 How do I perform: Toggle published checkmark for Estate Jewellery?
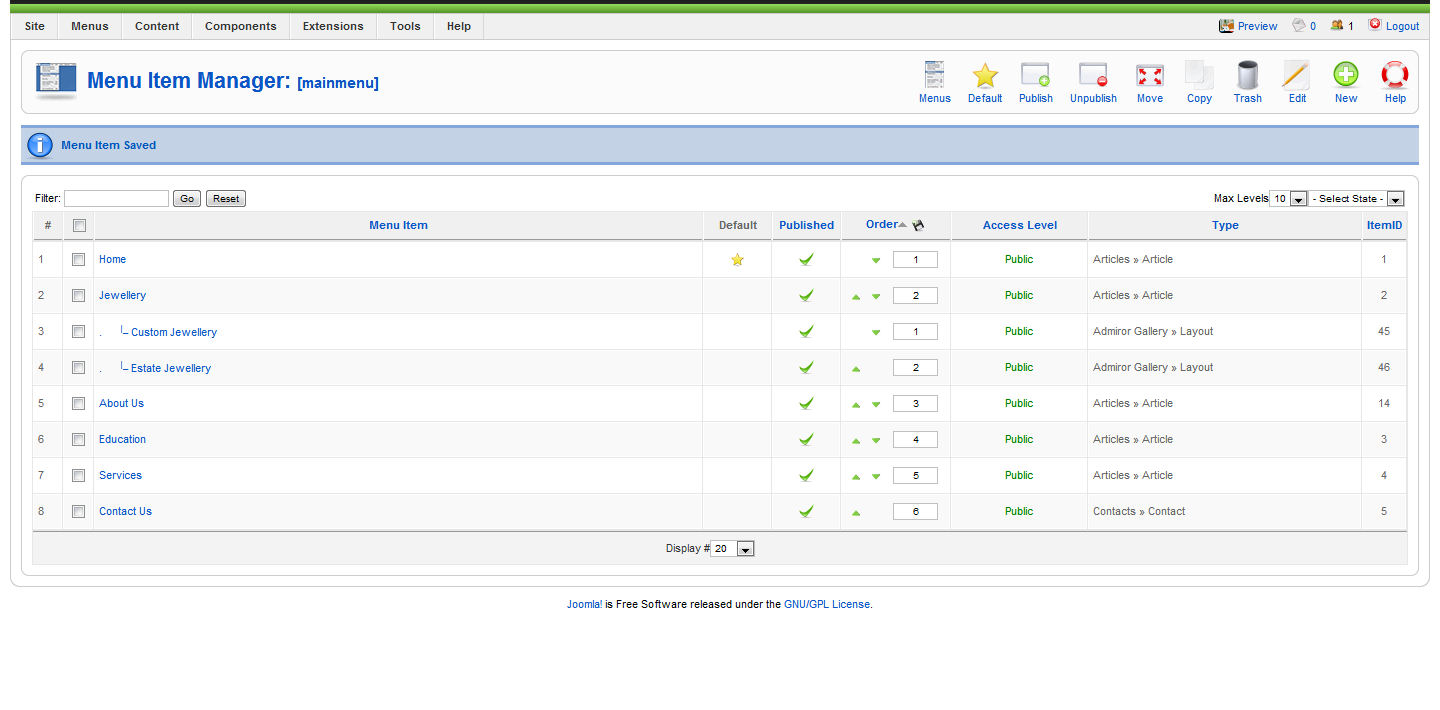pyautogui.click(x=806, y=368)
